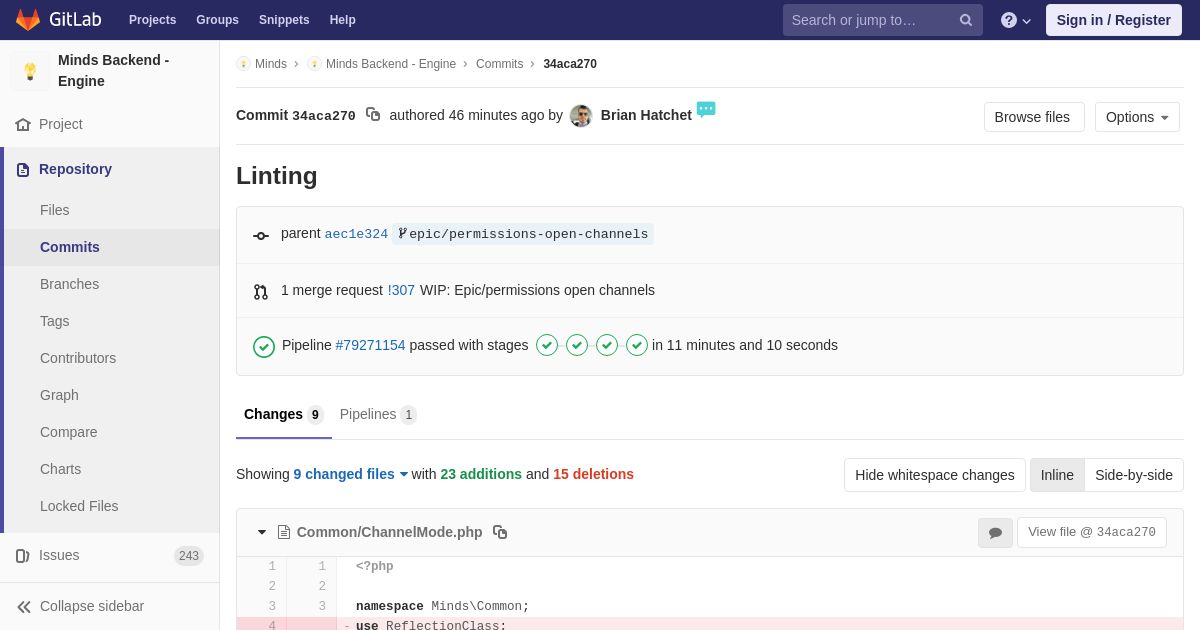Open parent commit aec1e324 link
1200x630 pixels.
(356, 234)
